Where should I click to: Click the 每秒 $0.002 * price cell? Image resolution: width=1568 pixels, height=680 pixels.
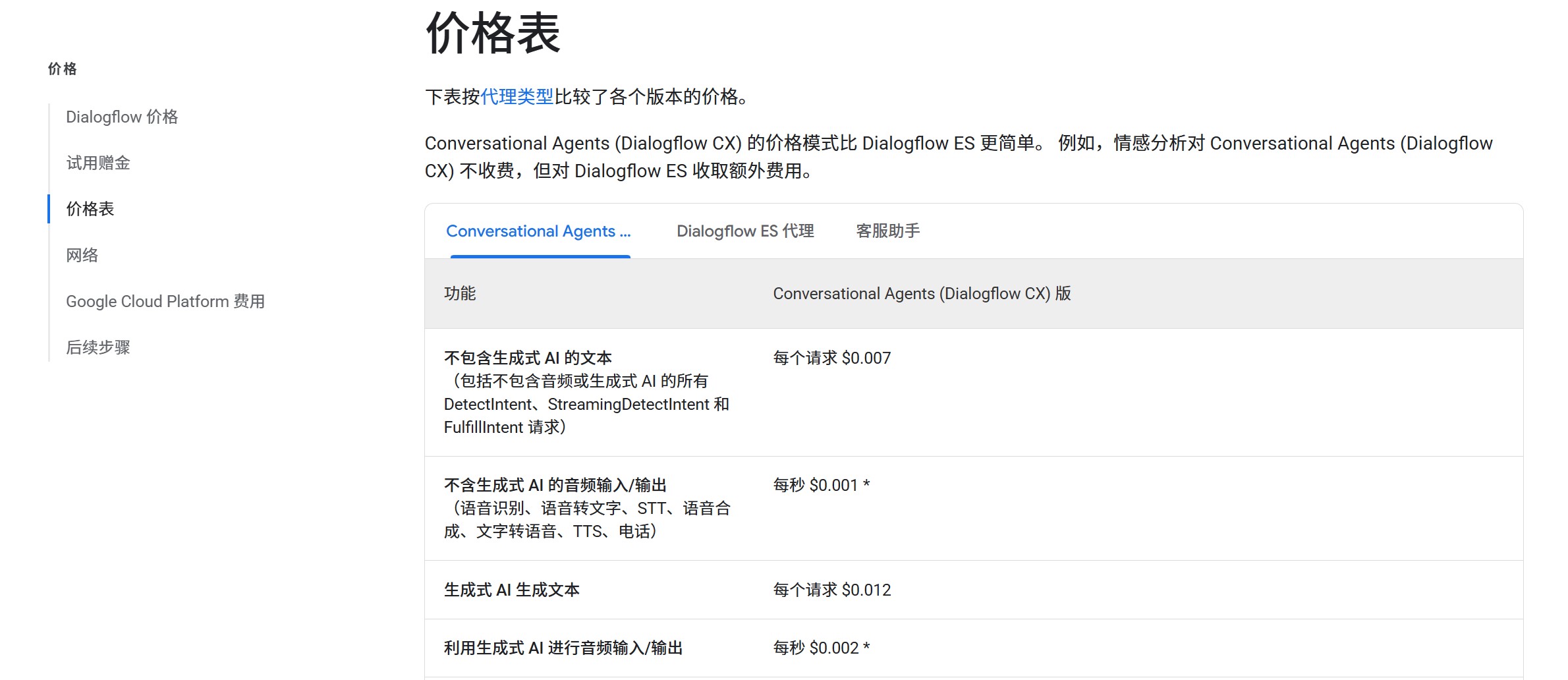click(x=821, y=648)
